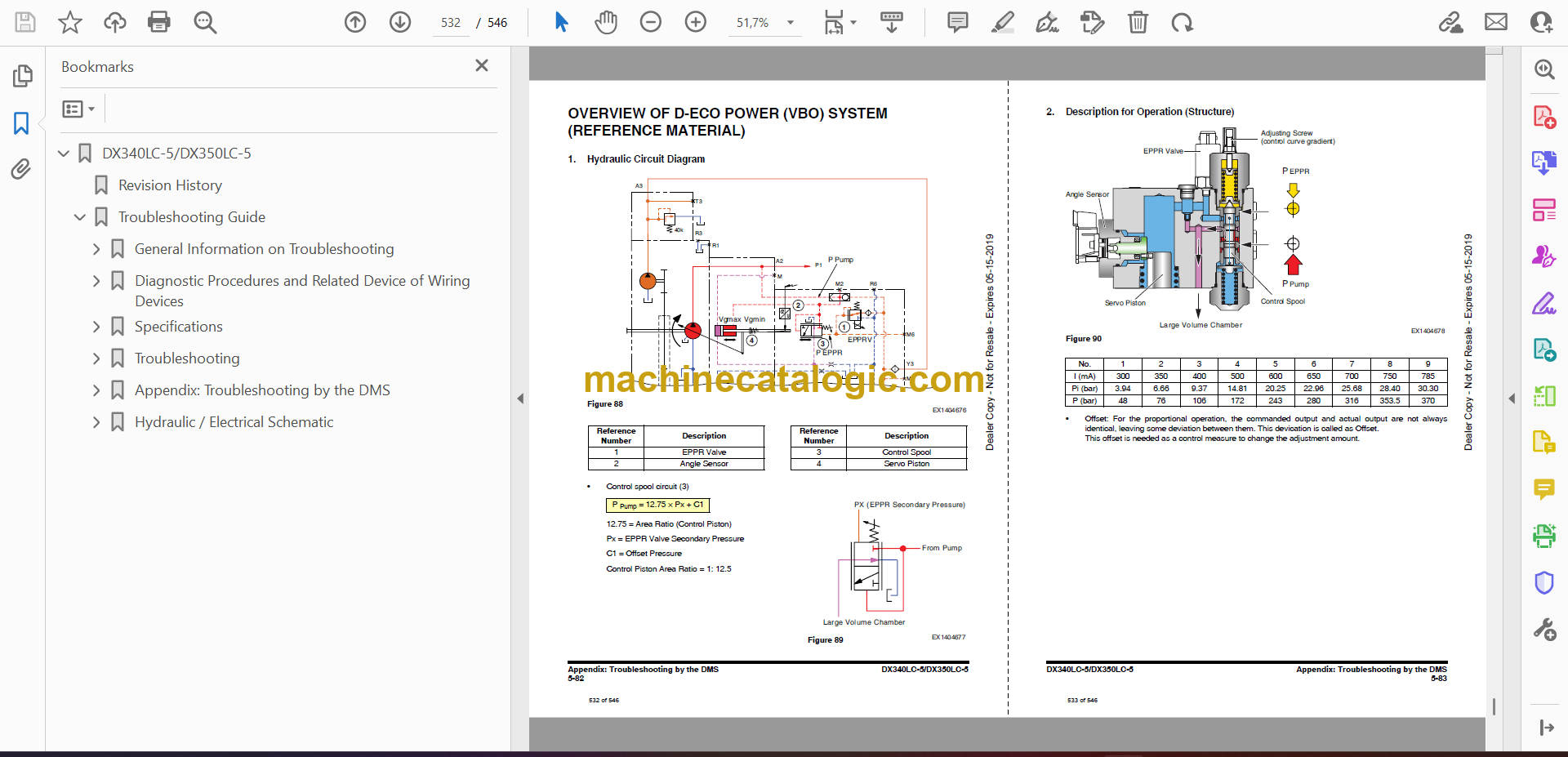
Task: Click the scrolling mode keyboard icon
Action: pyautogui.click(x=892, y=22)
